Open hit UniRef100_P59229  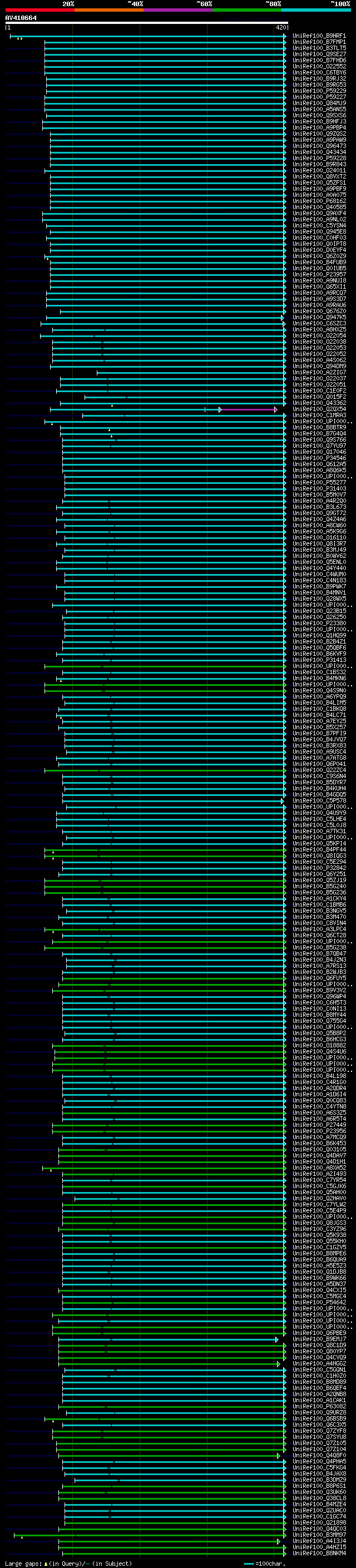[x=319, y=91]
